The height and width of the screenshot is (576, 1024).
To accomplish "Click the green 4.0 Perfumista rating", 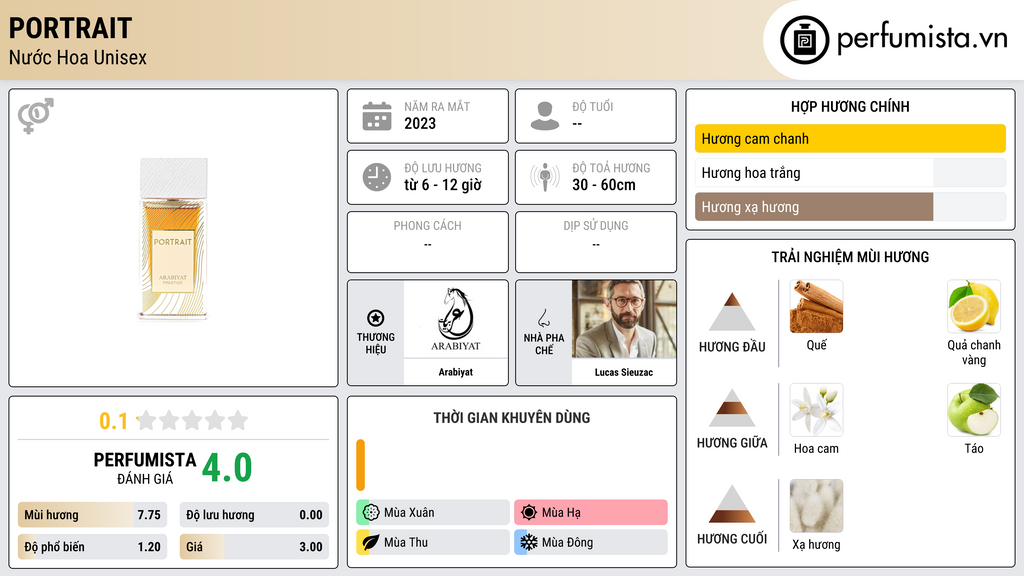I will click(x=227, y=468).
